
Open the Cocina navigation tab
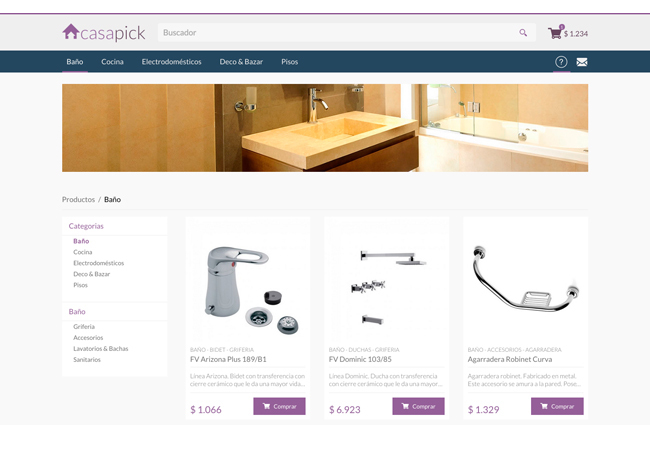[112, 62]
